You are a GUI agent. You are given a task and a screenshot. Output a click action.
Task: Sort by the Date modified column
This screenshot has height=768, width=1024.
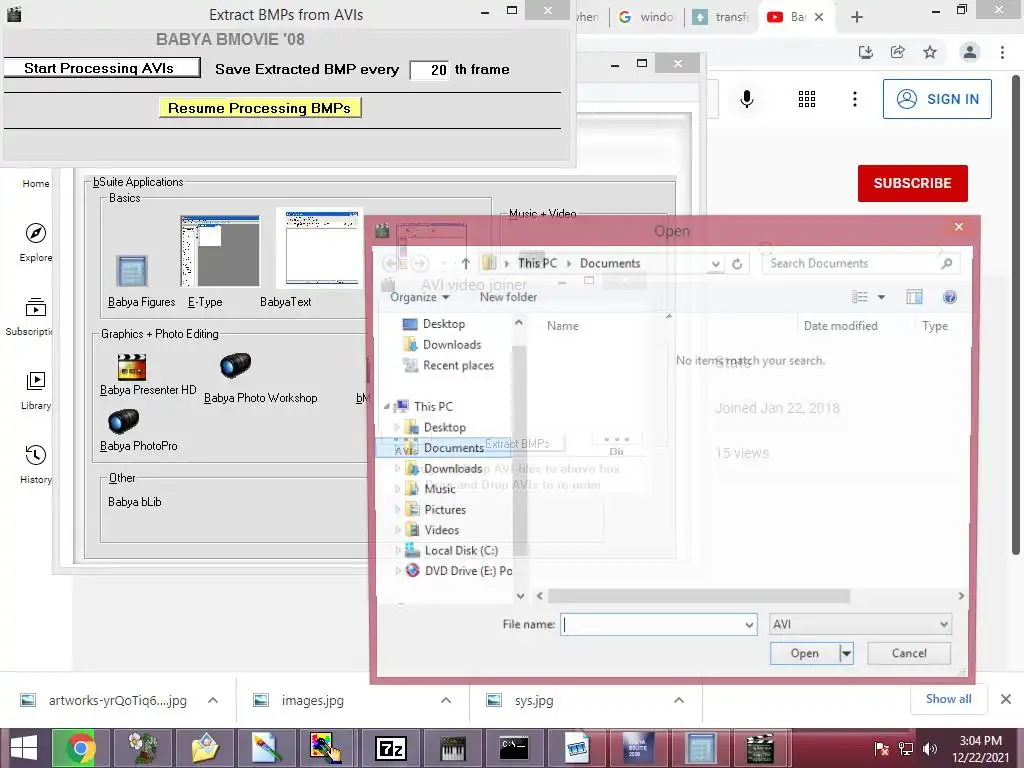(x=840, y=325)
